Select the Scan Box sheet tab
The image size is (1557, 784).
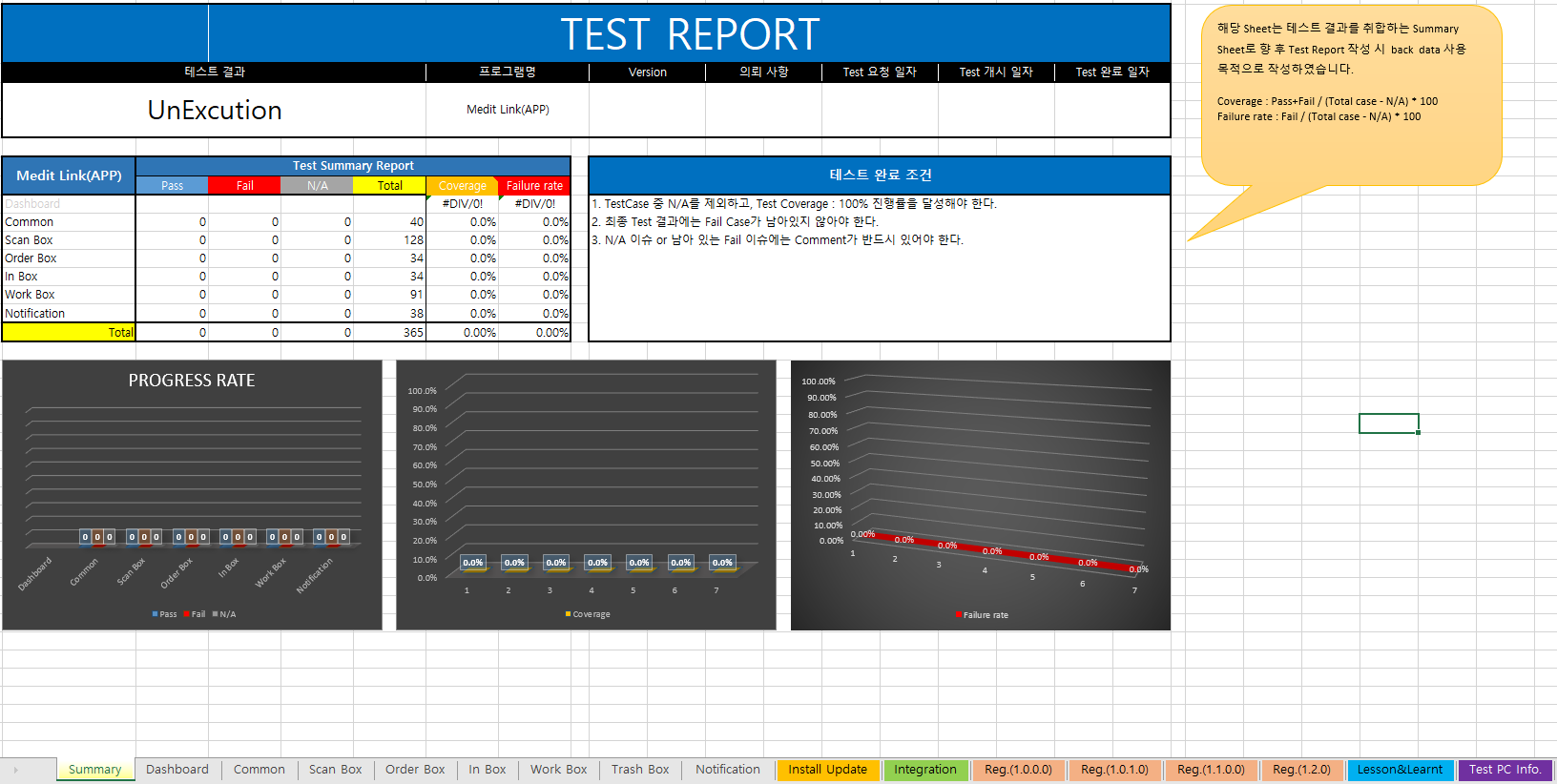(336, 770)
